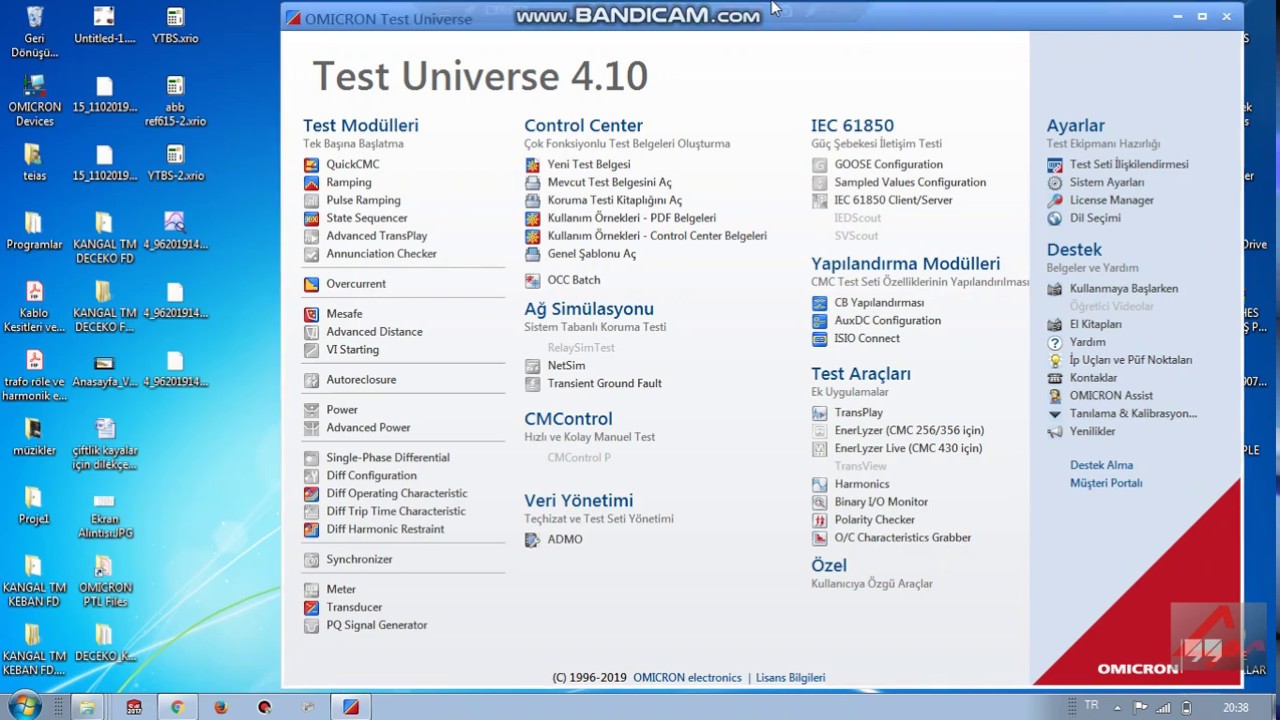Launch the NetSim simulation icon

532,366
